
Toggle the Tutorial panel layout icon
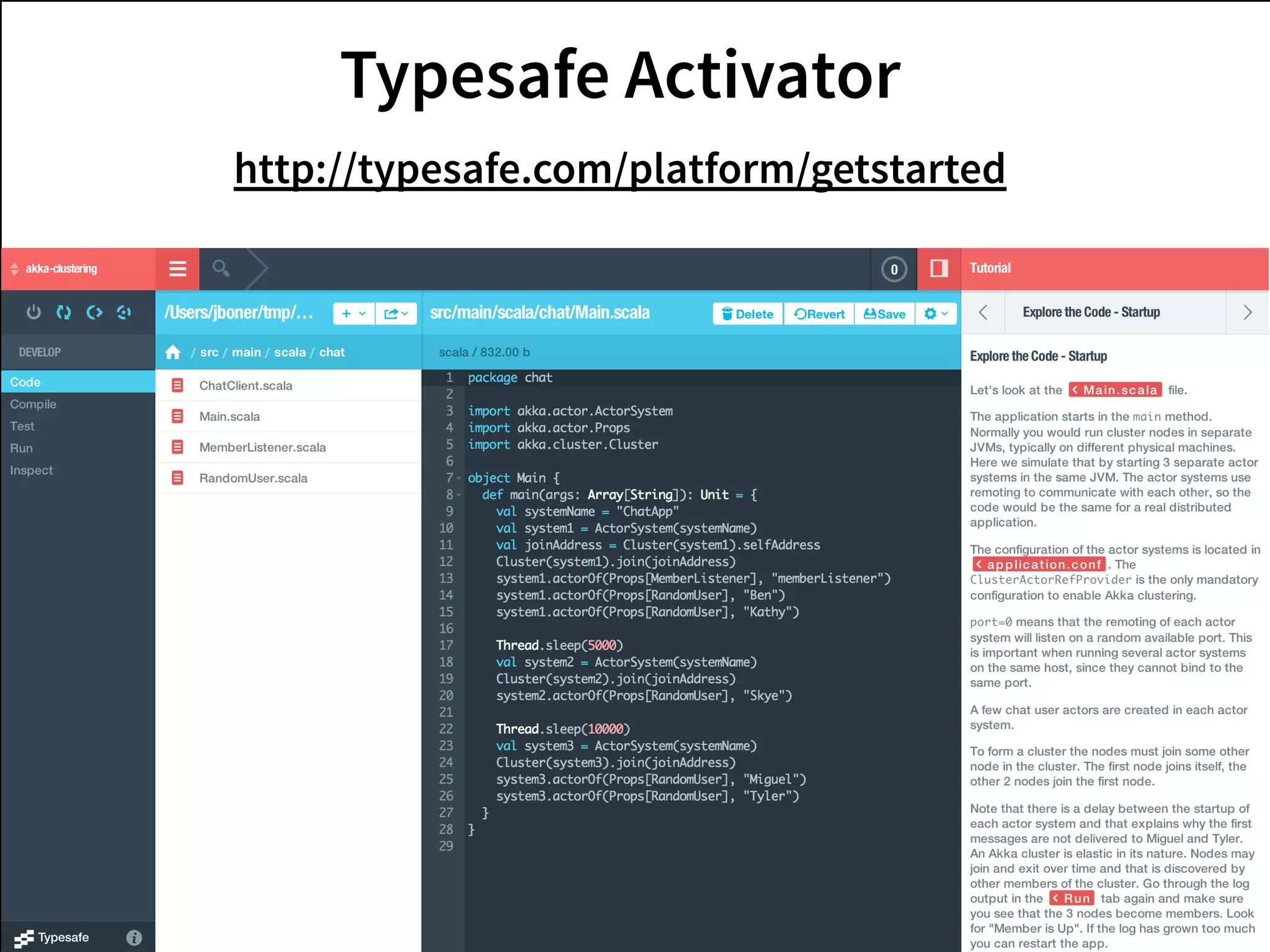coord(939,268)
